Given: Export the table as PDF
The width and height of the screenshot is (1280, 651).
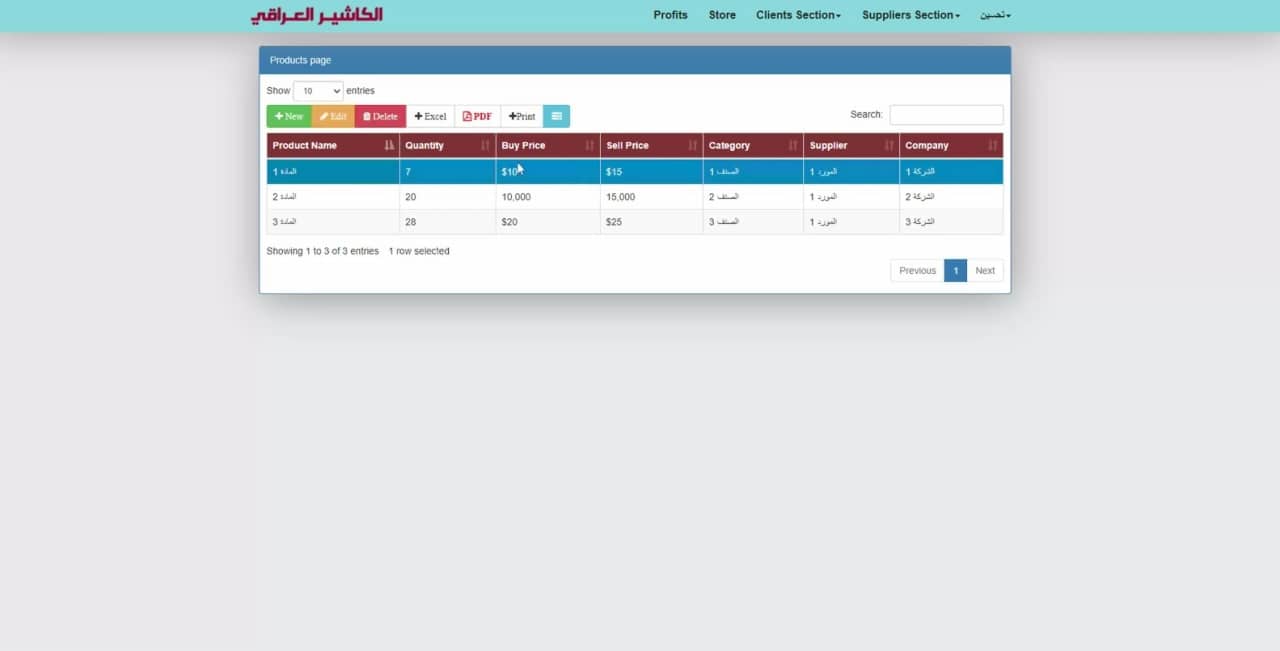Looking at the screenshot, I should point(477,116).
